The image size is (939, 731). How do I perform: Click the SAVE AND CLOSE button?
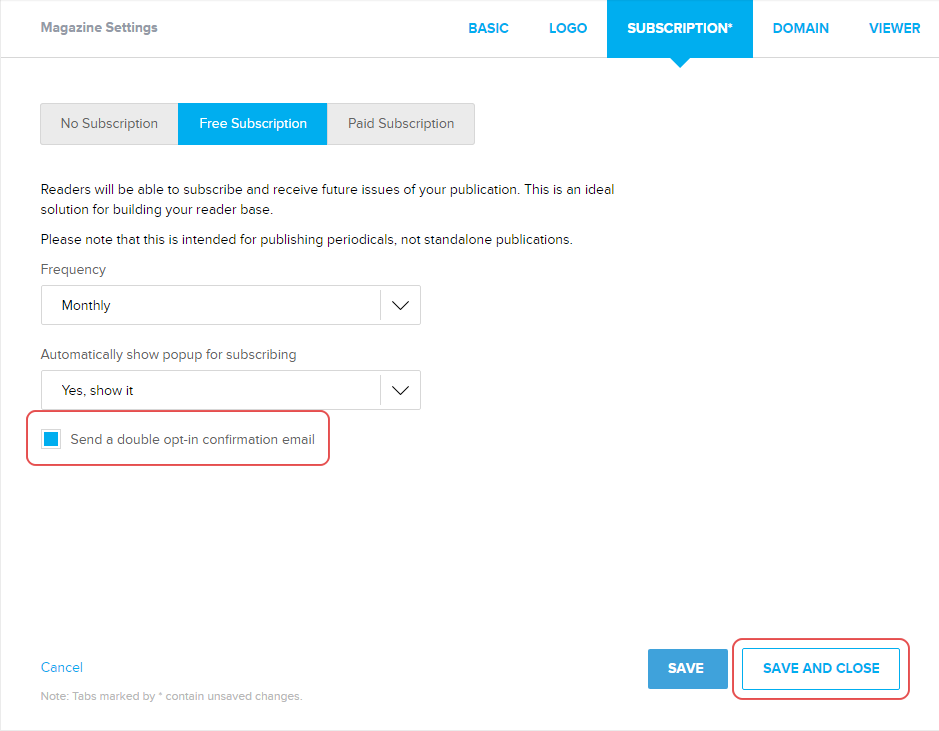(x=821, y=668)
